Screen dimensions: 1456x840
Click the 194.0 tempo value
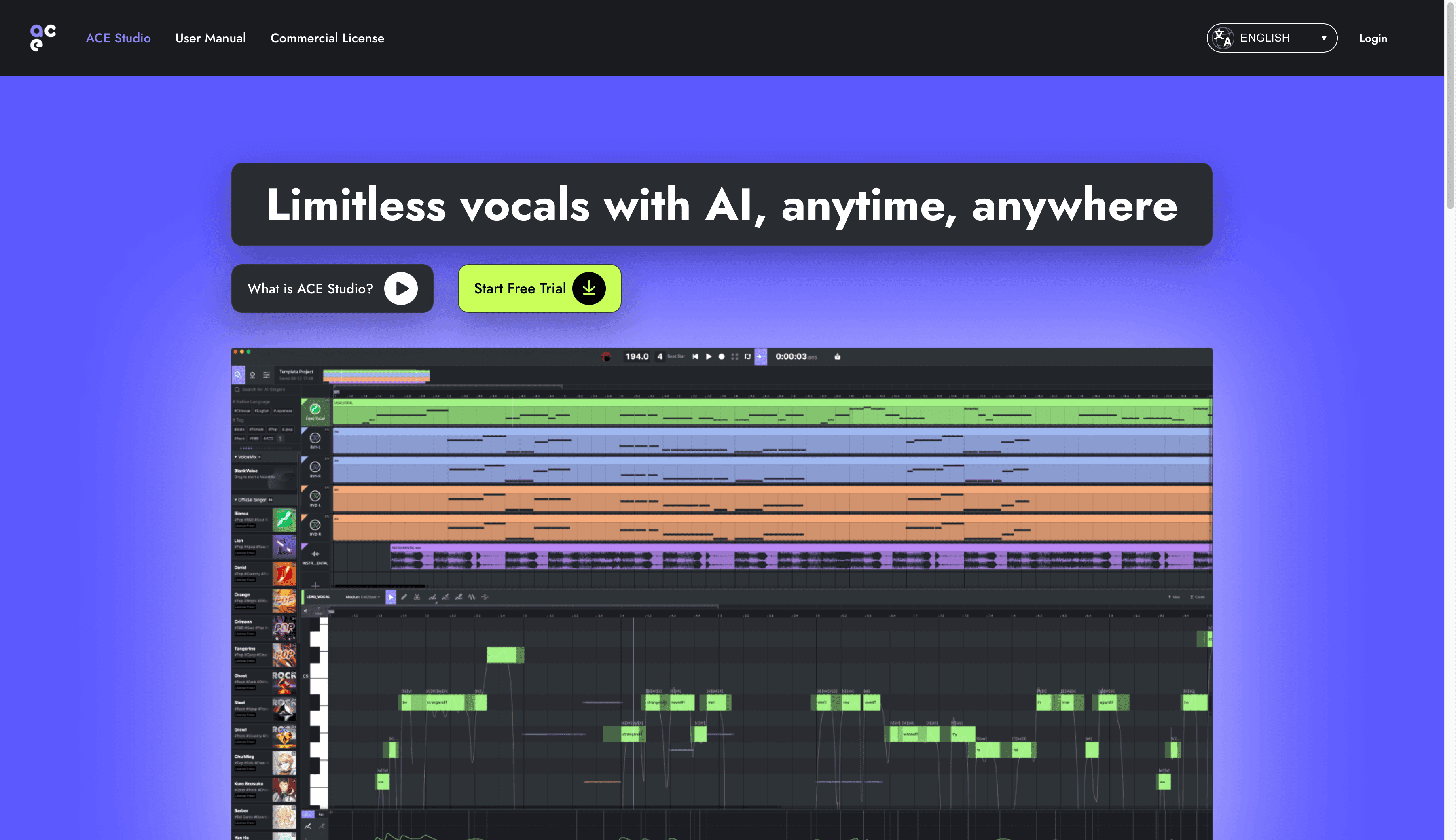coord(637,356)
